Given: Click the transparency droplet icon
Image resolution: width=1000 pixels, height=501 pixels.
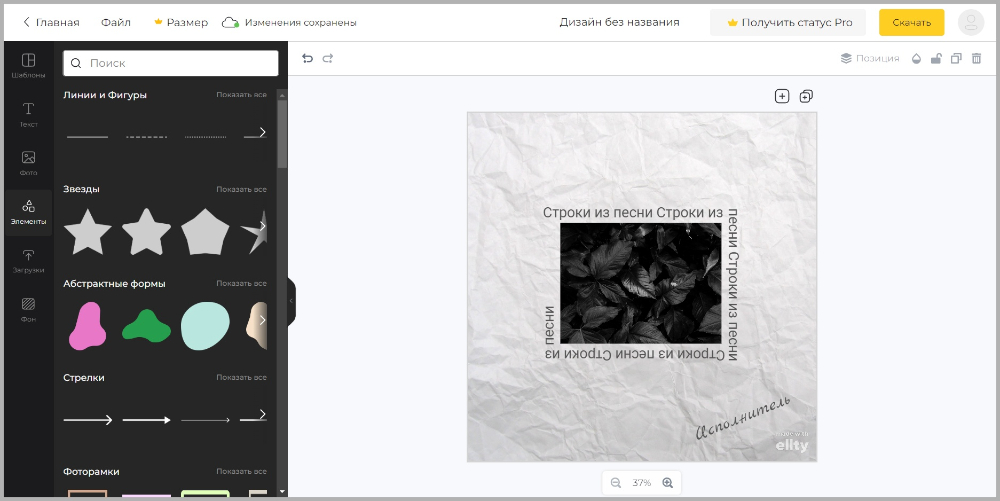Looking at the screenshot, I should tap(916, 59).
